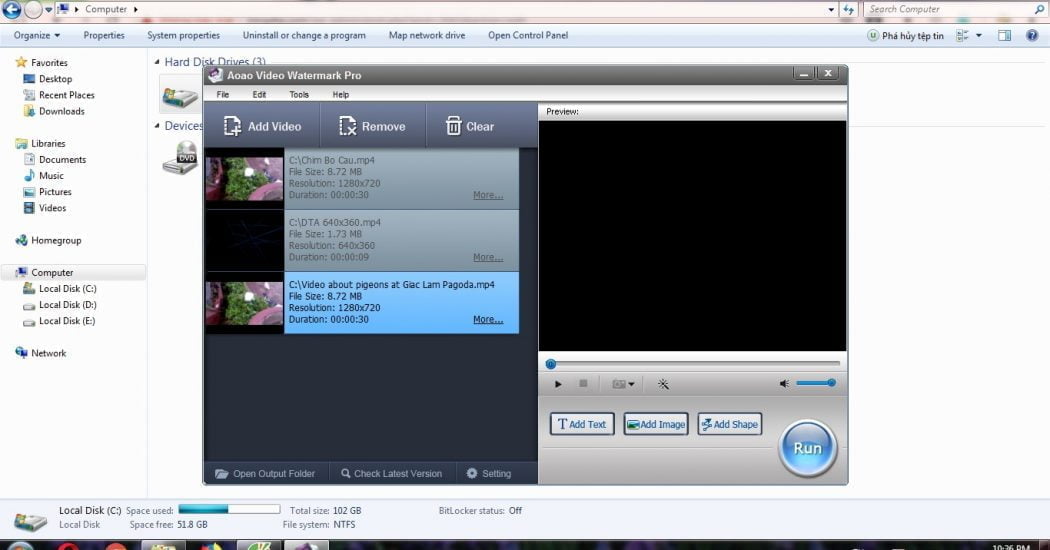Open the File menu in Aoao Video Watermark

tap(222, 94)
